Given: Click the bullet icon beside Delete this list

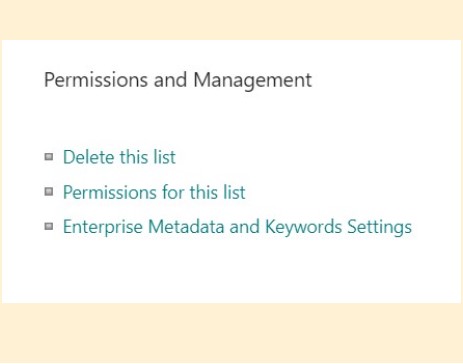Looking at the screenshot, I should click(x=49, y=157).
